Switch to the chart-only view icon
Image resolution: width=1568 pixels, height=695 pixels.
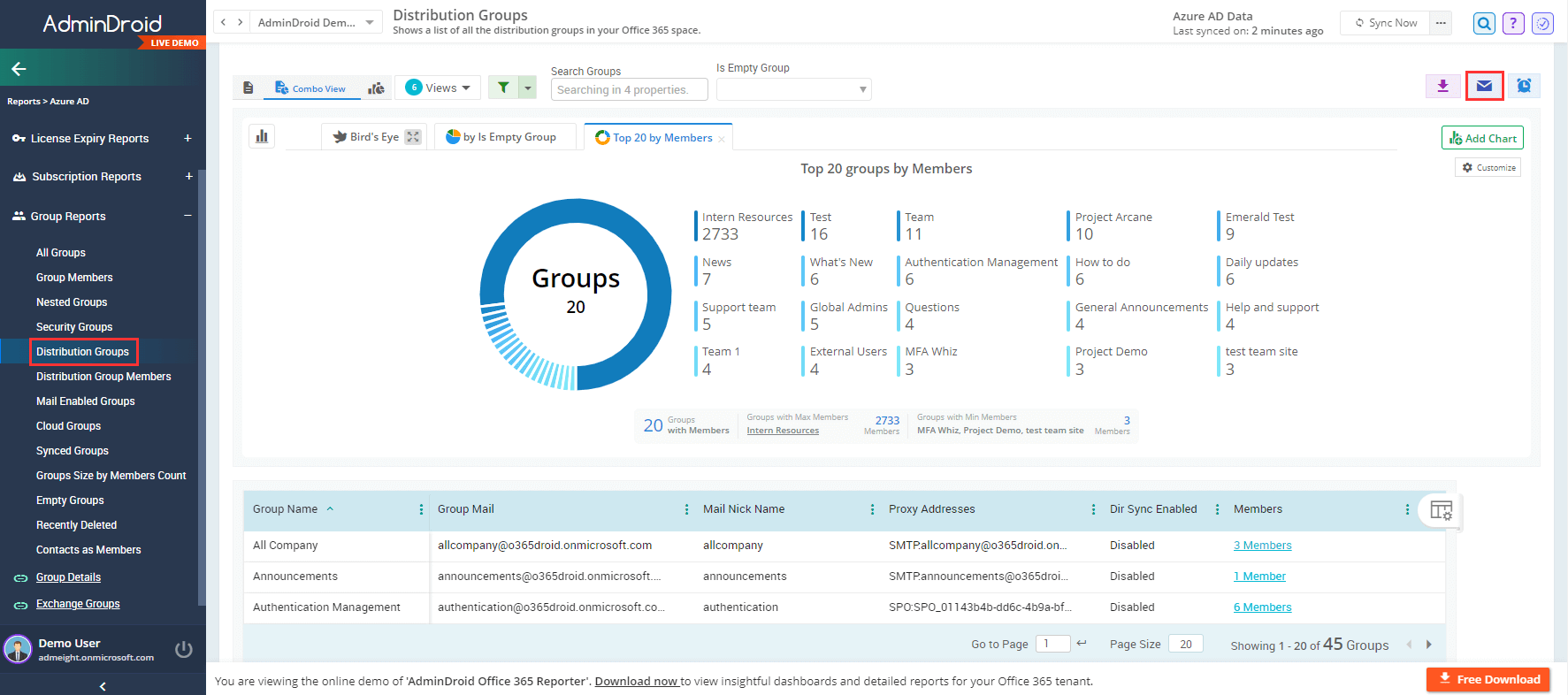click(x=377, y=88)
